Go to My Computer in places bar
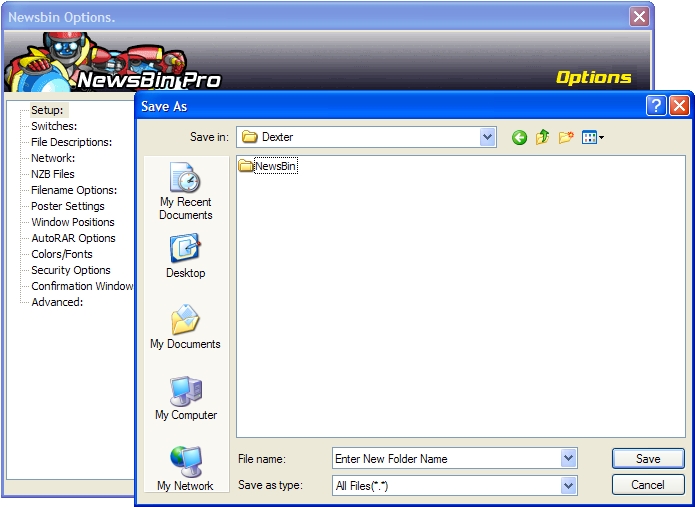 pyautogui.click(x=186, y=398)
